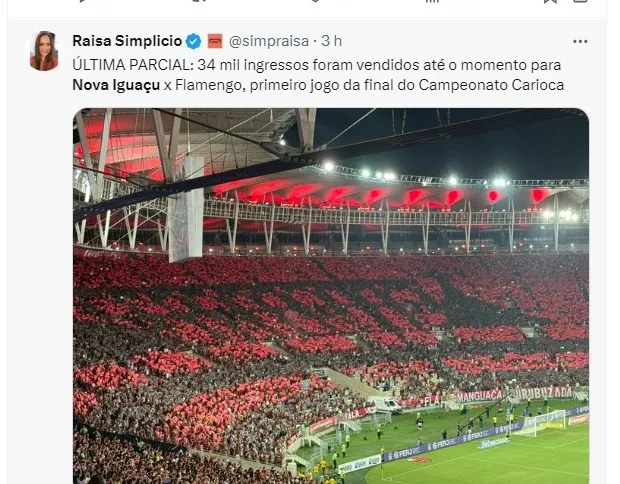620x484 pixels.
Task: Click the red affiliation badge beside the name
Action: 214,41
